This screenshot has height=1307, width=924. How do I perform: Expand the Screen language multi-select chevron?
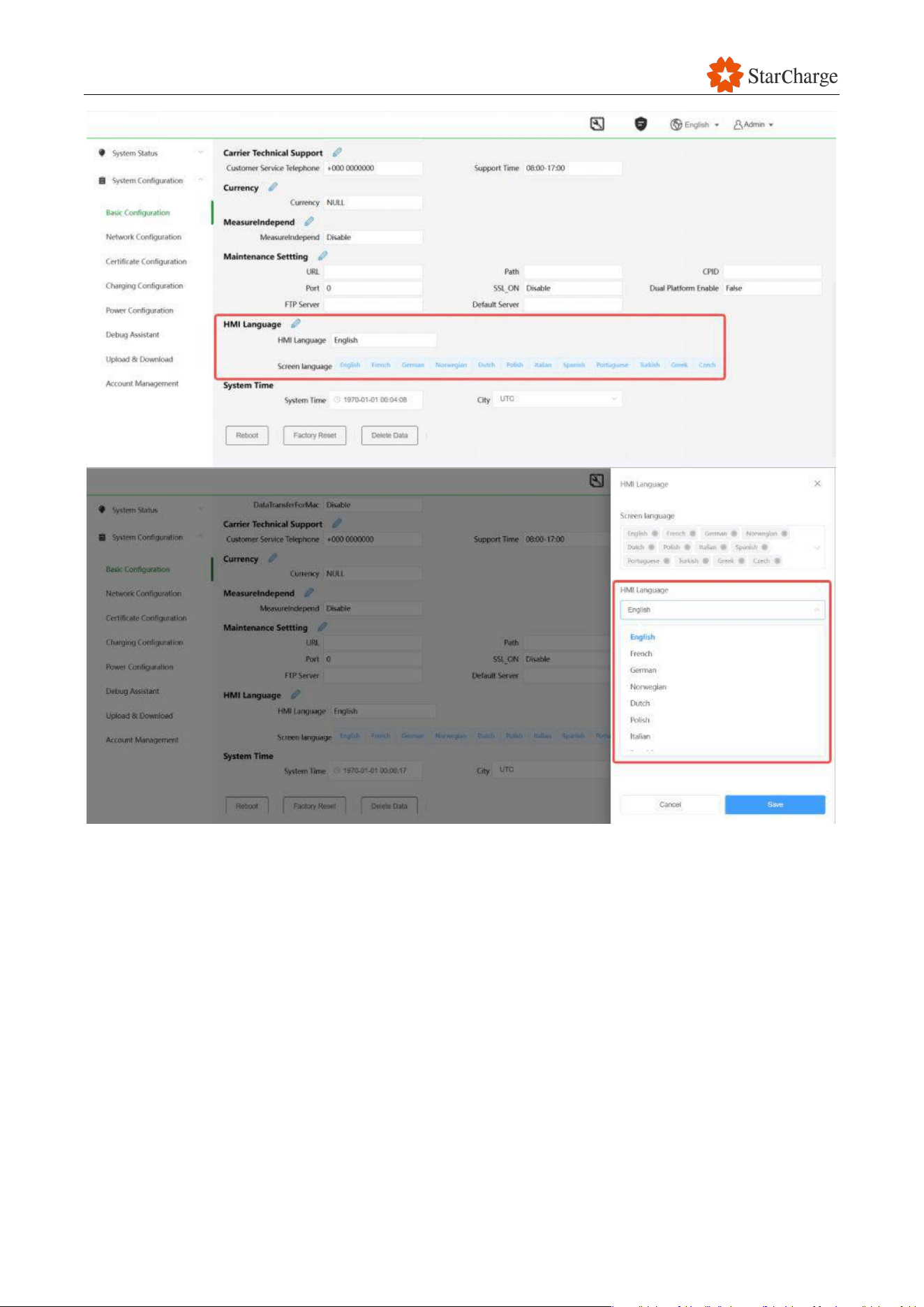pyautogui.click(x=817, y=547)
